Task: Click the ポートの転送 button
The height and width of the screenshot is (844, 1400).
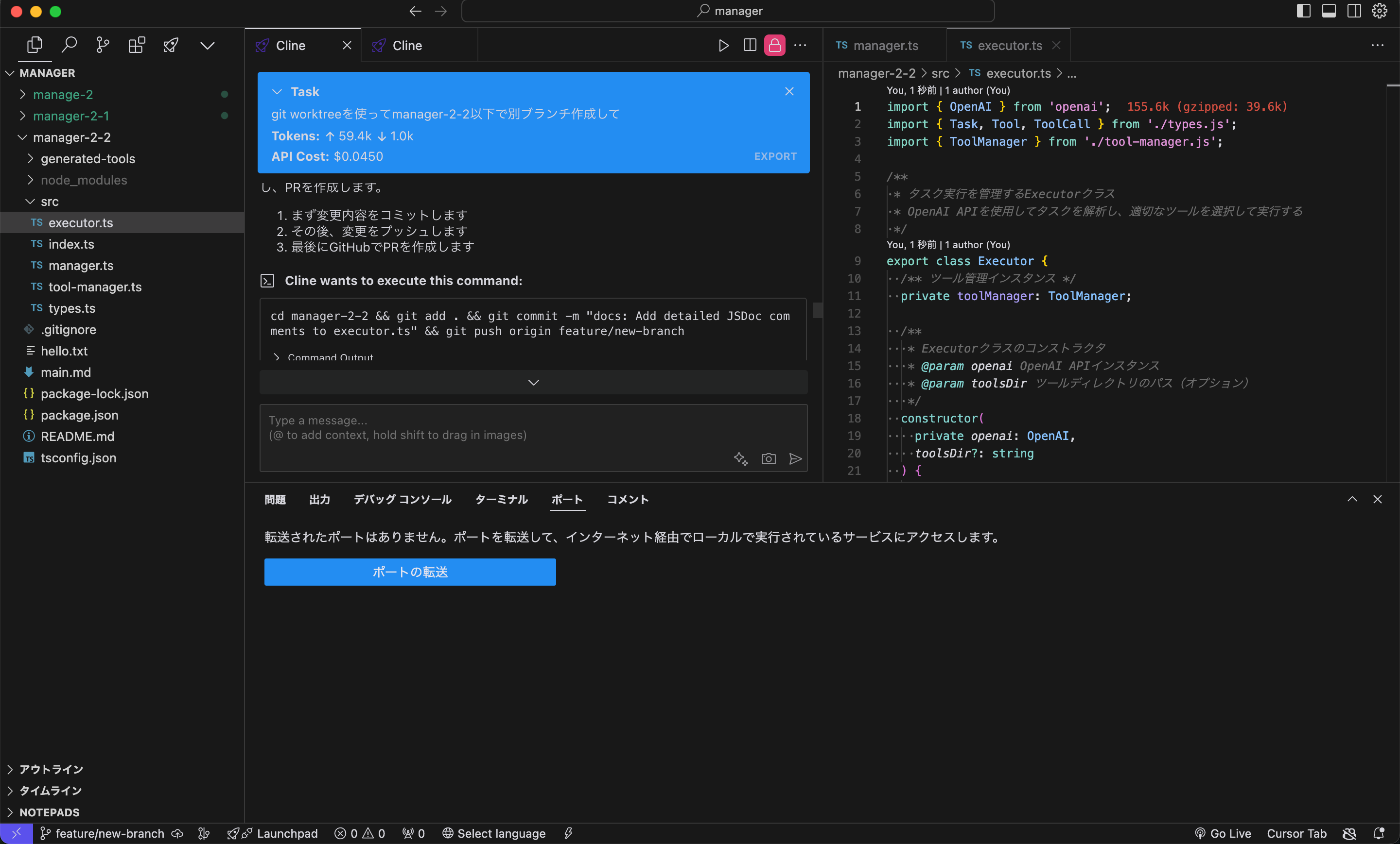Action: pos(409,572)
